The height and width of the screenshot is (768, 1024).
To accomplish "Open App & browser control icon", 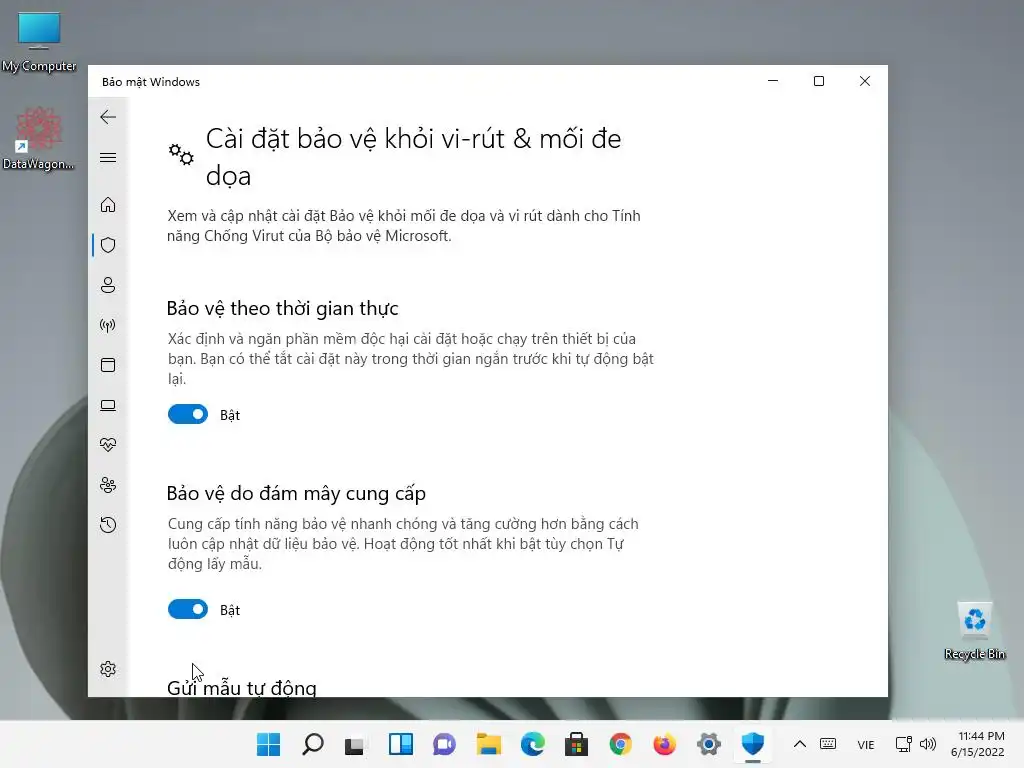I will click(x=108, y=365).
